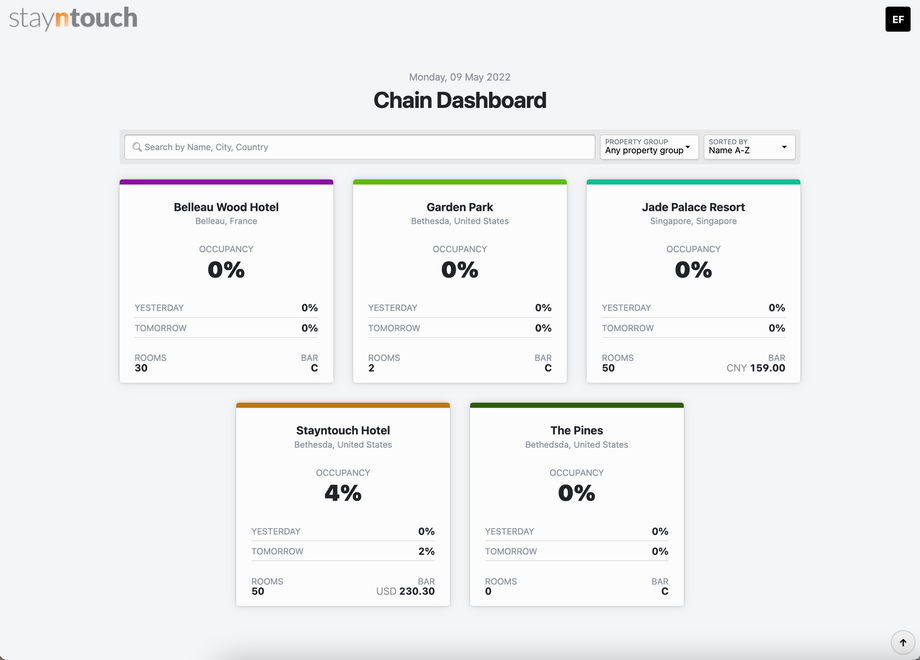The image size is (920, 660).
Task: Click Jade Palace Resort's rooms count 50
Action: click(608, 368)
